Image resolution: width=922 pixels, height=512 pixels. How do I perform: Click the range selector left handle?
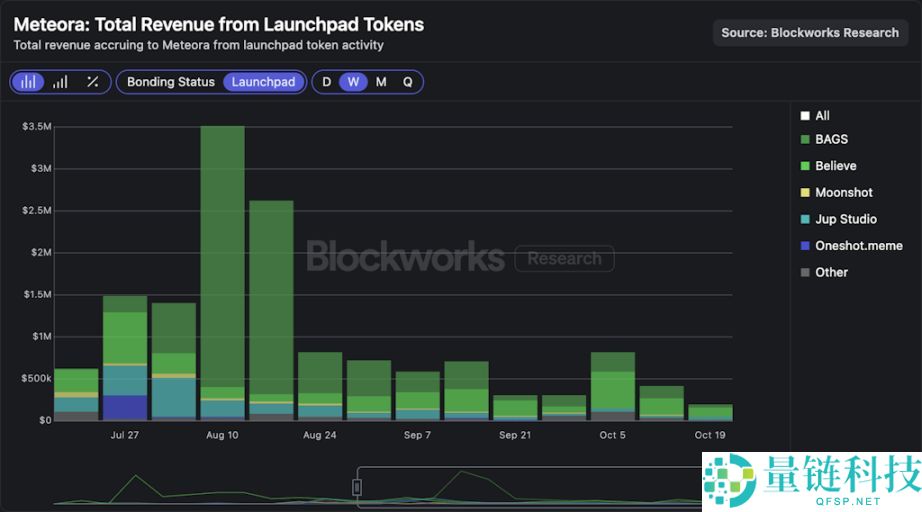[357, 487]
